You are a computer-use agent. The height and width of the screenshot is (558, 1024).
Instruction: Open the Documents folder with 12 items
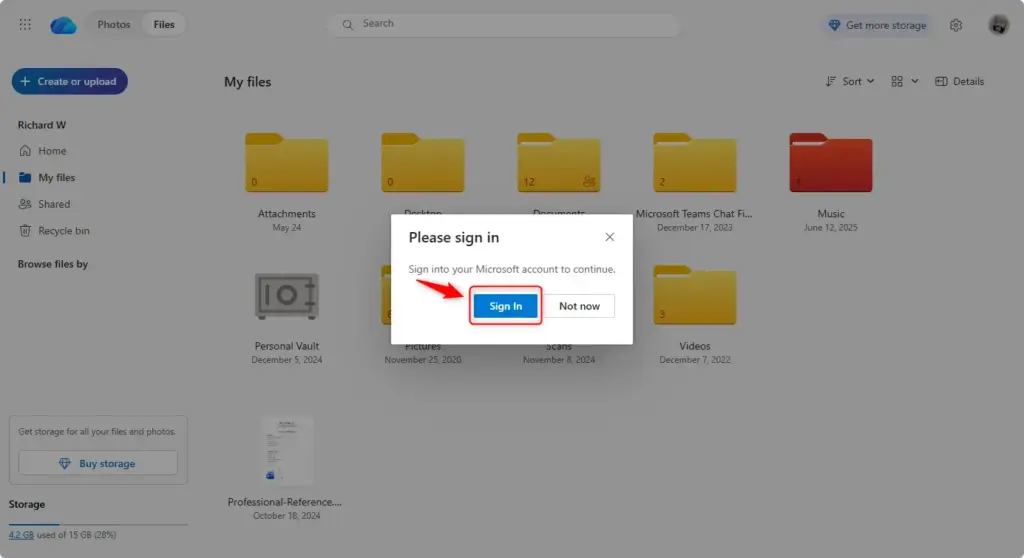[x=558, y=163]
